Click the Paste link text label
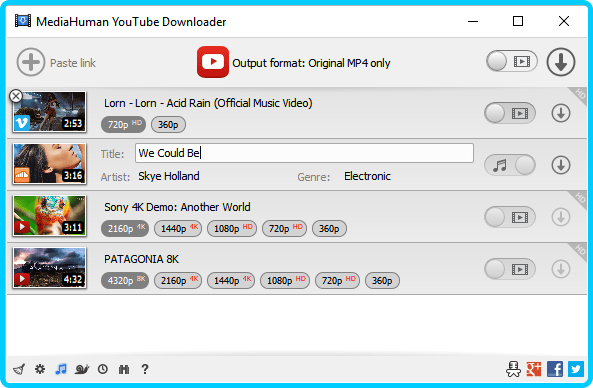Viewport: 593px width, 388px height. coord(73,63)
